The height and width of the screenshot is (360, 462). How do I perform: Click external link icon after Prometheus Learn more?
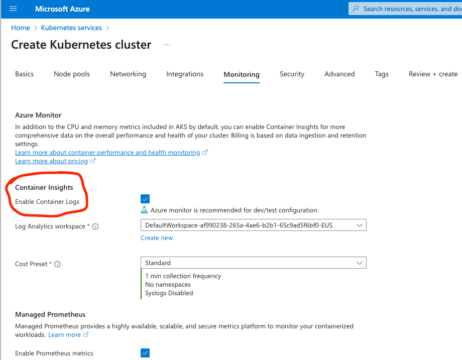pos(86,334)
